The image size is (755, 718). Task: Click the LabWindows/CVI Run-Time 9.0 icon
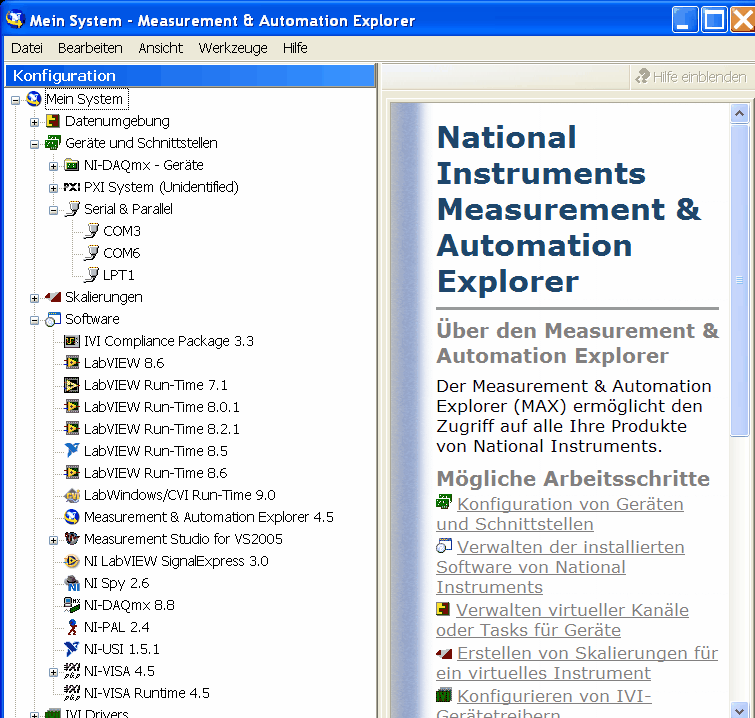[x=72, y=495]
